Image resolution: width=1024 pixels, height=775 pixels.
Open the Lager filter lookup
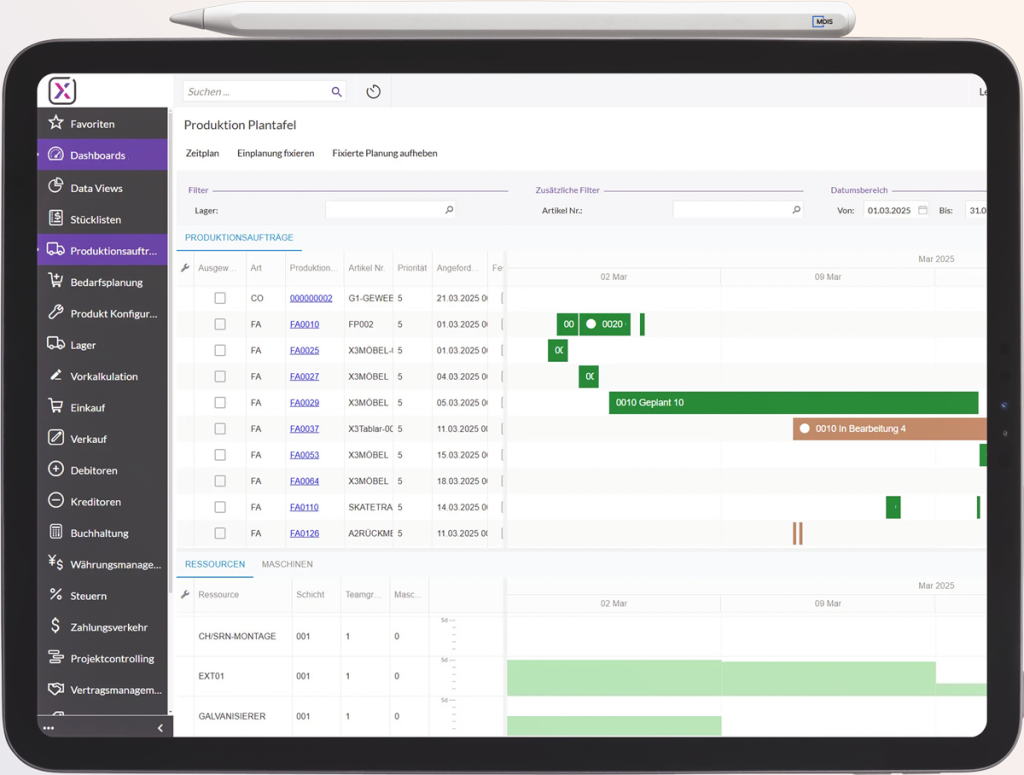click(449, 210)
